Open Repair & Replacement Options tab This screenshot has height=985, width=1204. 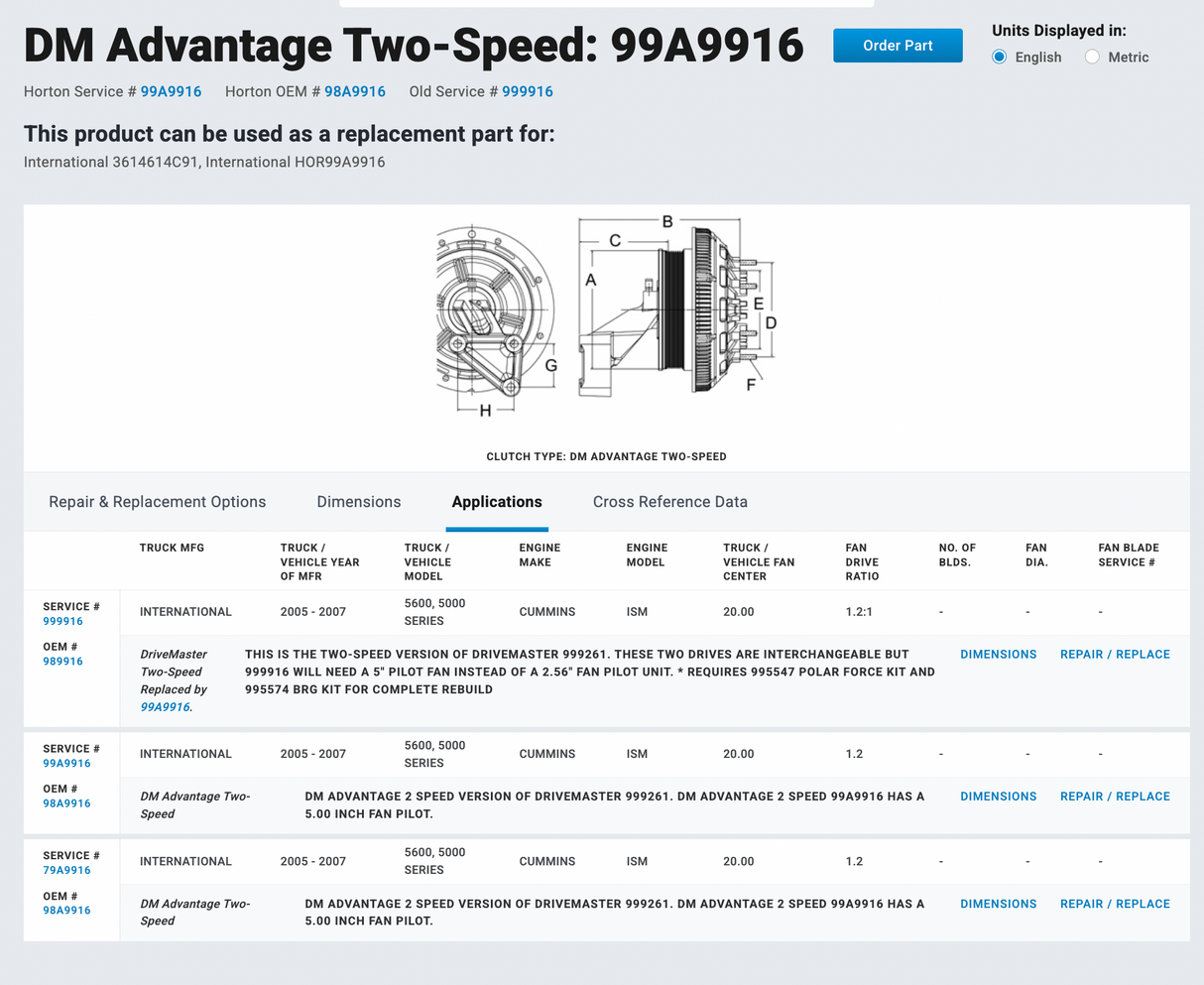click(158, 502)
